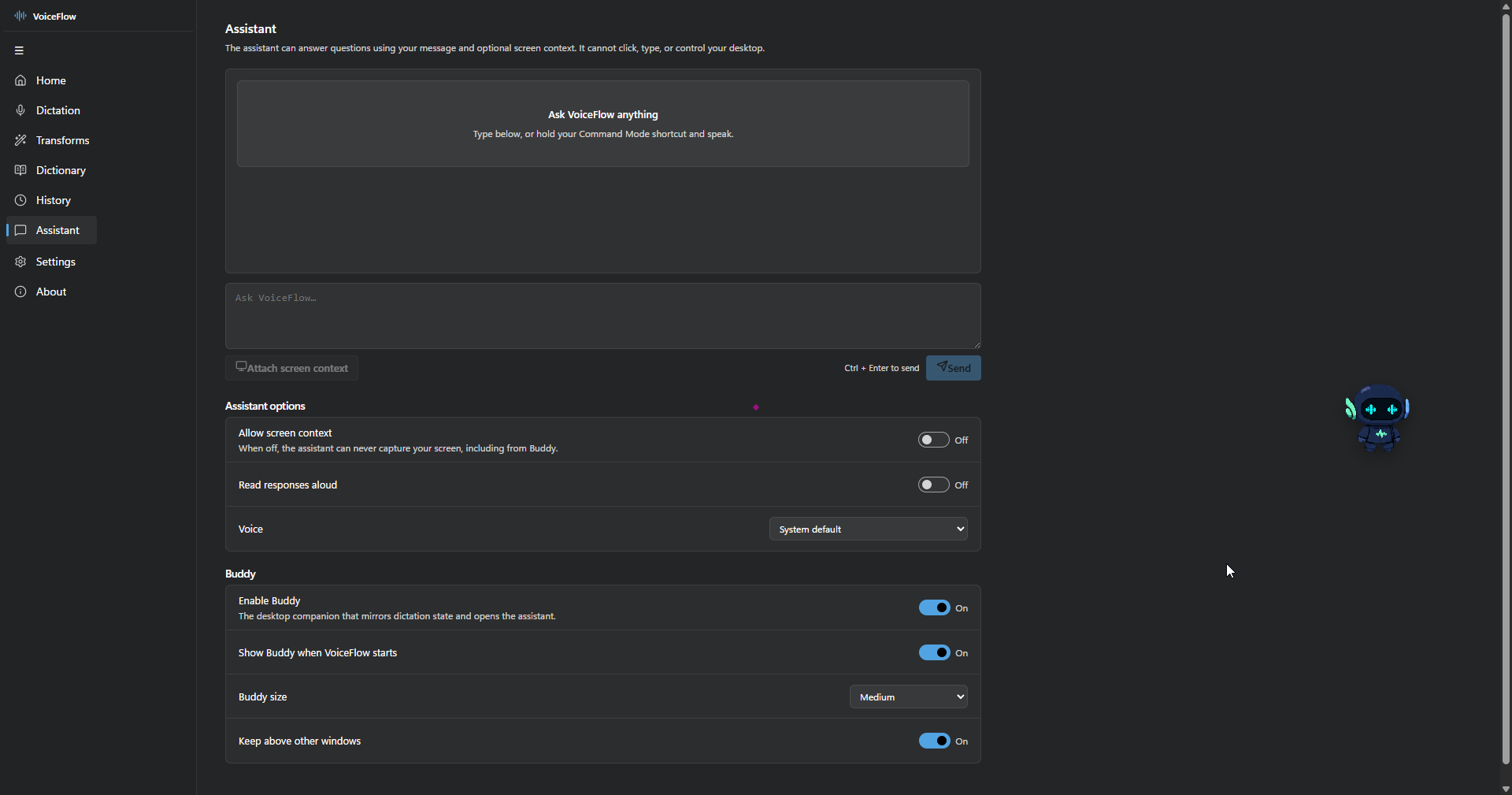Image resolution: width=1512 pixels, height=795 pixels.
Task: Disable the Enable Buddy switch
Action: [935, 607]
